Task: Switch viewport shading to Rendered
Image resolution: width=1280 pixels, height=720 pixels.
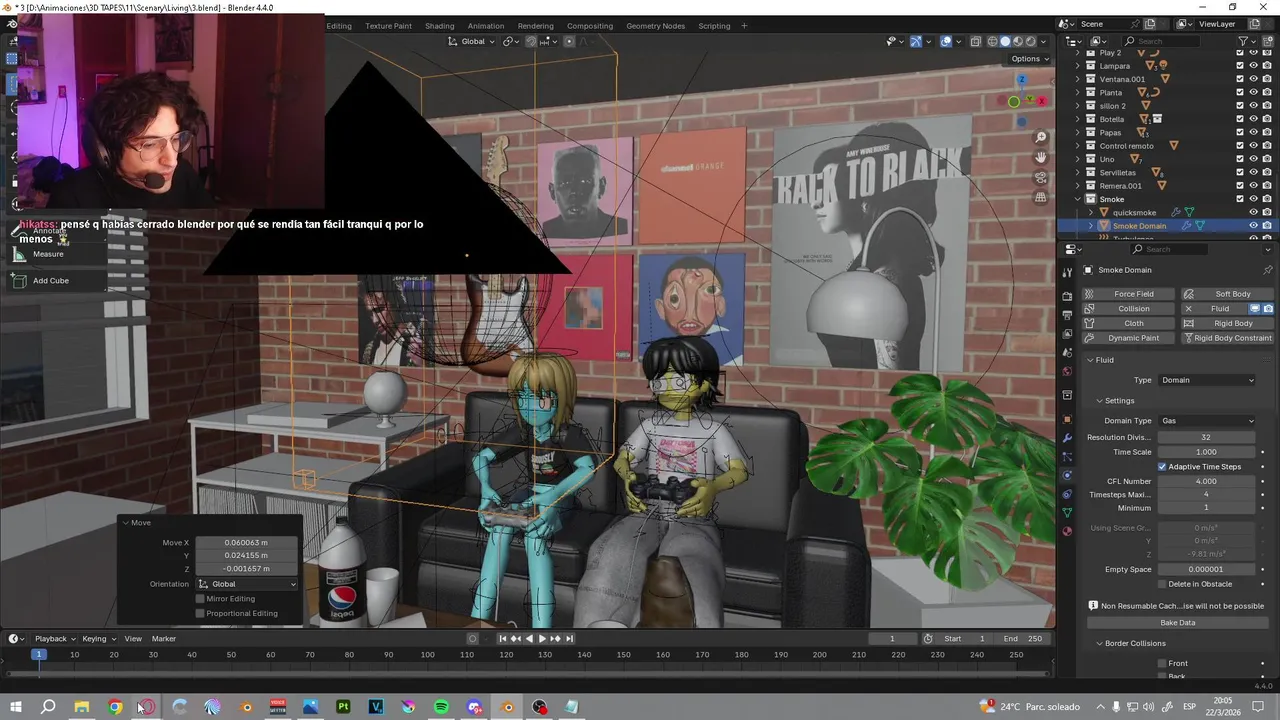Action: pyautogui.click(x=1030, y=41)
